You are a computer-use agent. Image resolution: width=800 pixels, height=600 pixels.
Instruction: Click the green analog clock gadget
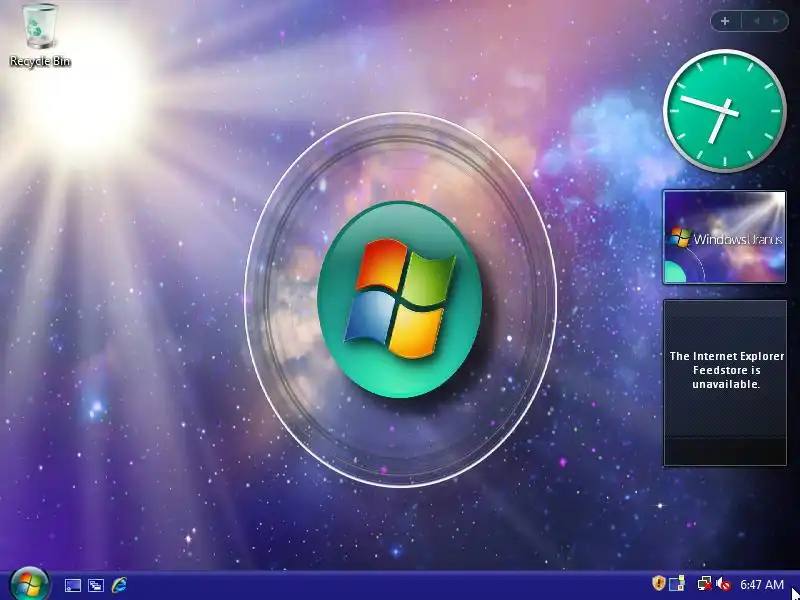[724, 111]
